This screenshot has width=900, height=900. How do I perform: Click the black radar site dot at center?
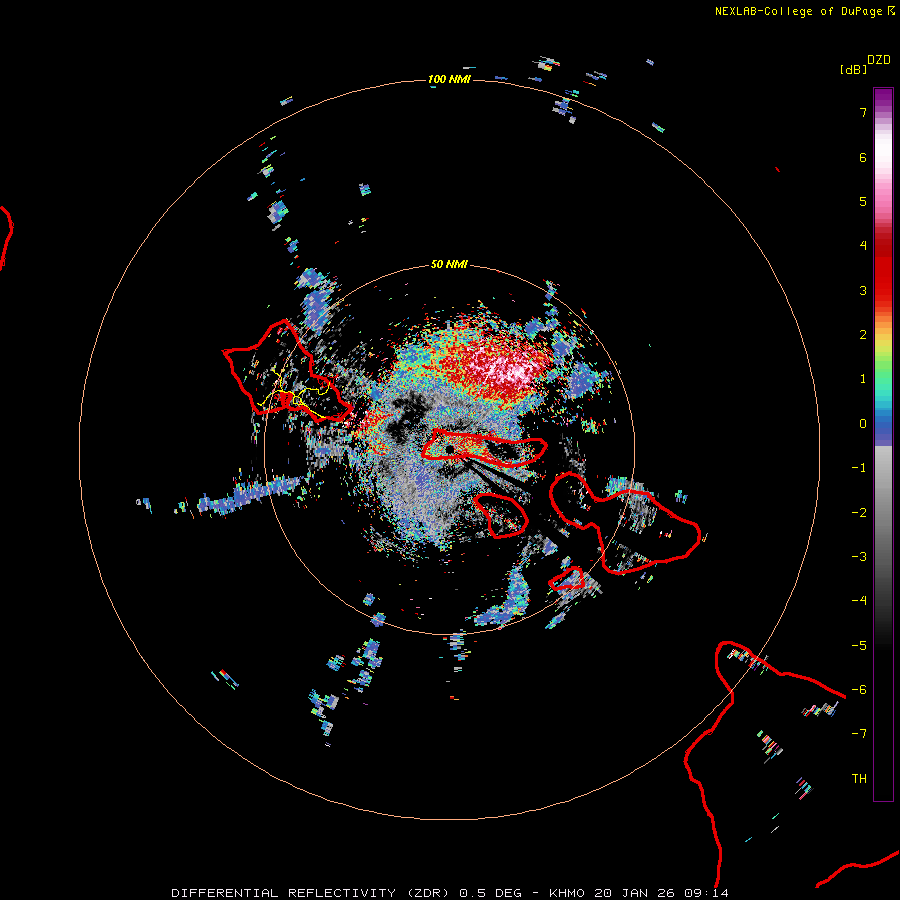click(x=450, y=449)
